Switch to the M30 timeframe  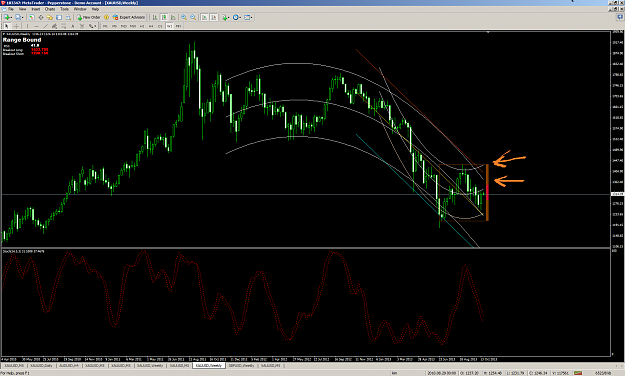[x=133, y=26]
